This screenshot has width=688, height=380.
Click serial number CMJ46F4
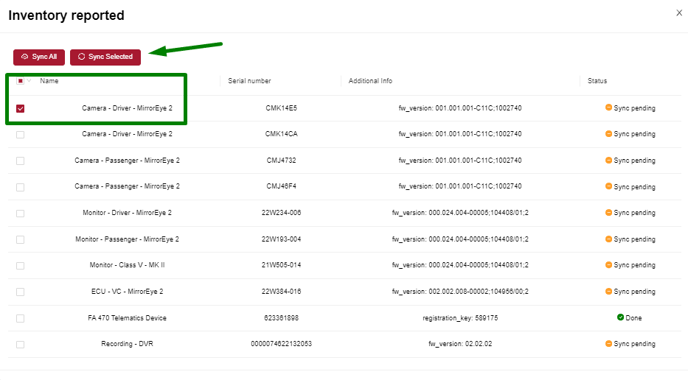click(x=281, y=186)
